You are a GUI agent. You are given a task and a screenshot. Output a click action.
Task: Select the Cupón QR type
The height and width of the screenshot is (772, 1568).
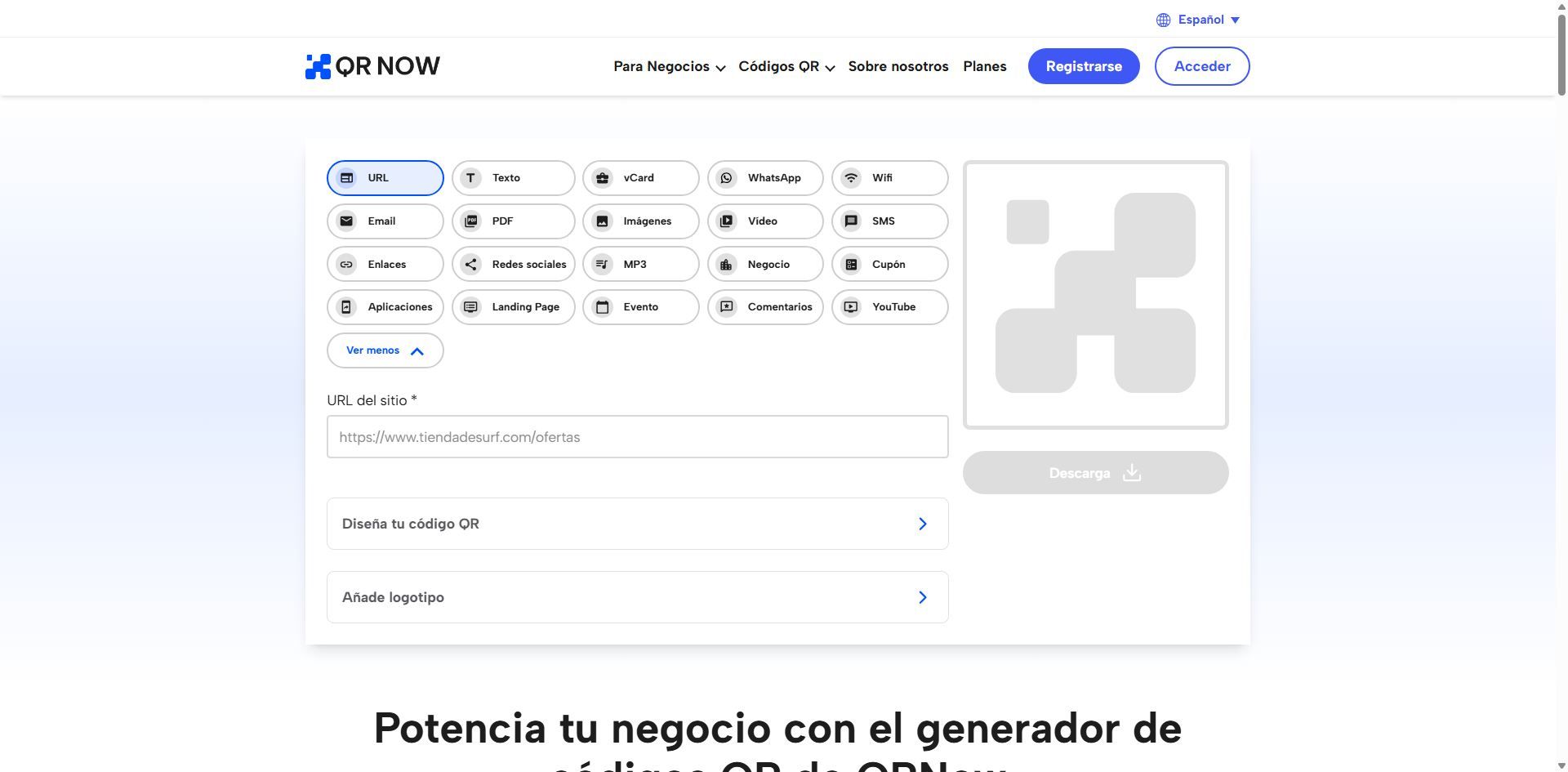890,265
